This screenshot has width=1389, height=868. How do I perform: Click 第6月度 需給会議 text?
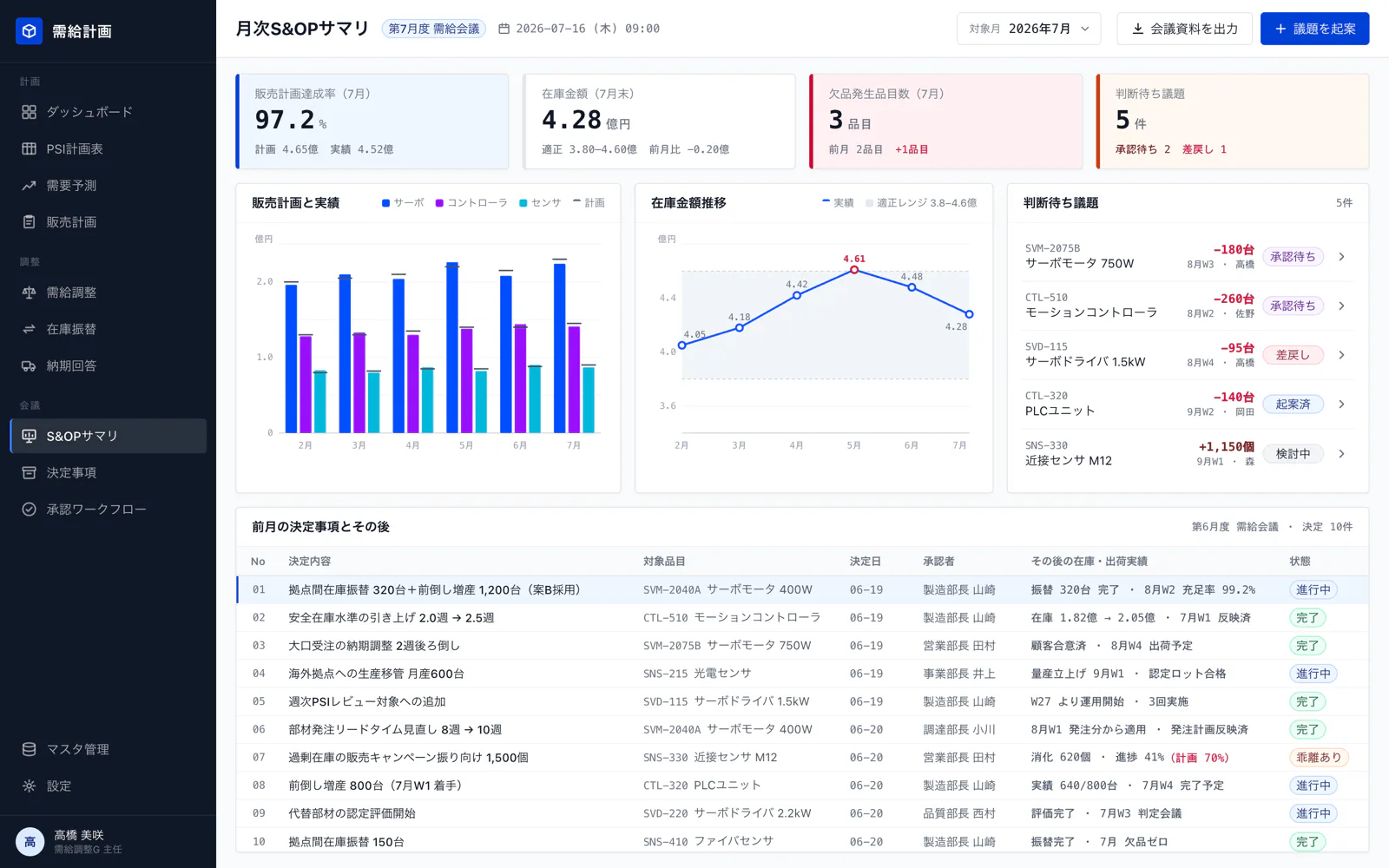[x=1234, y=527]
